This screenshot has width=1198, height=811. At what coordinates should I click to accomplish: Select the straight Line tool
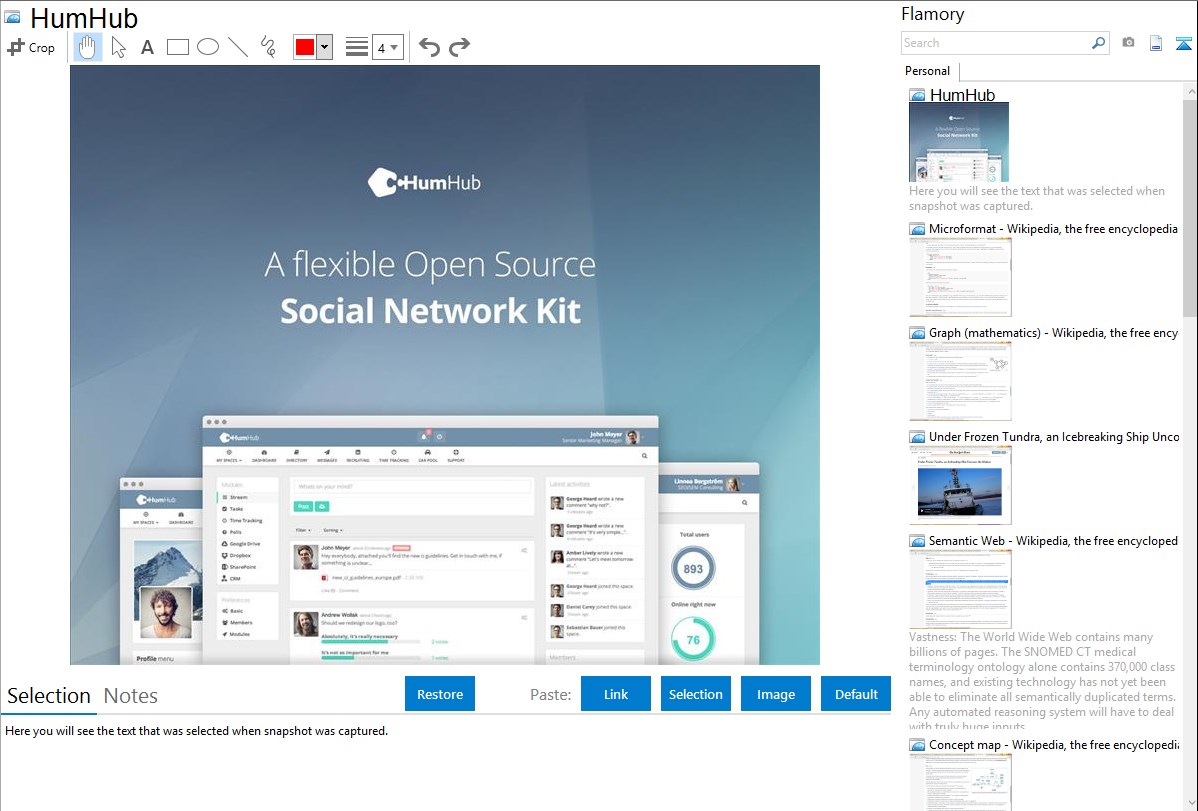coord(238,47)
